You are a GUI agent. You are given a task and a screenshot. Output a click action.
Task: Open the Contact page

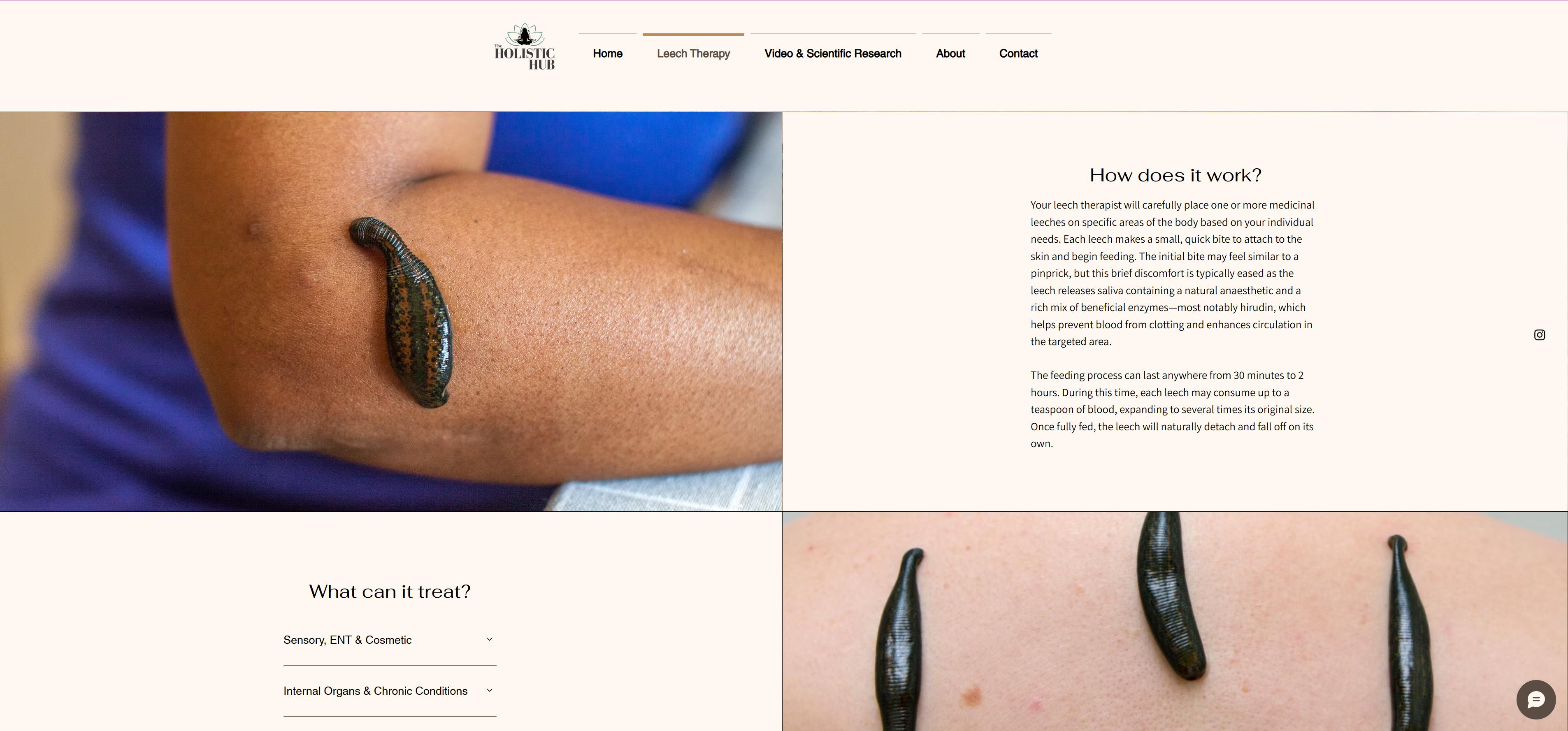point(1018,53)
